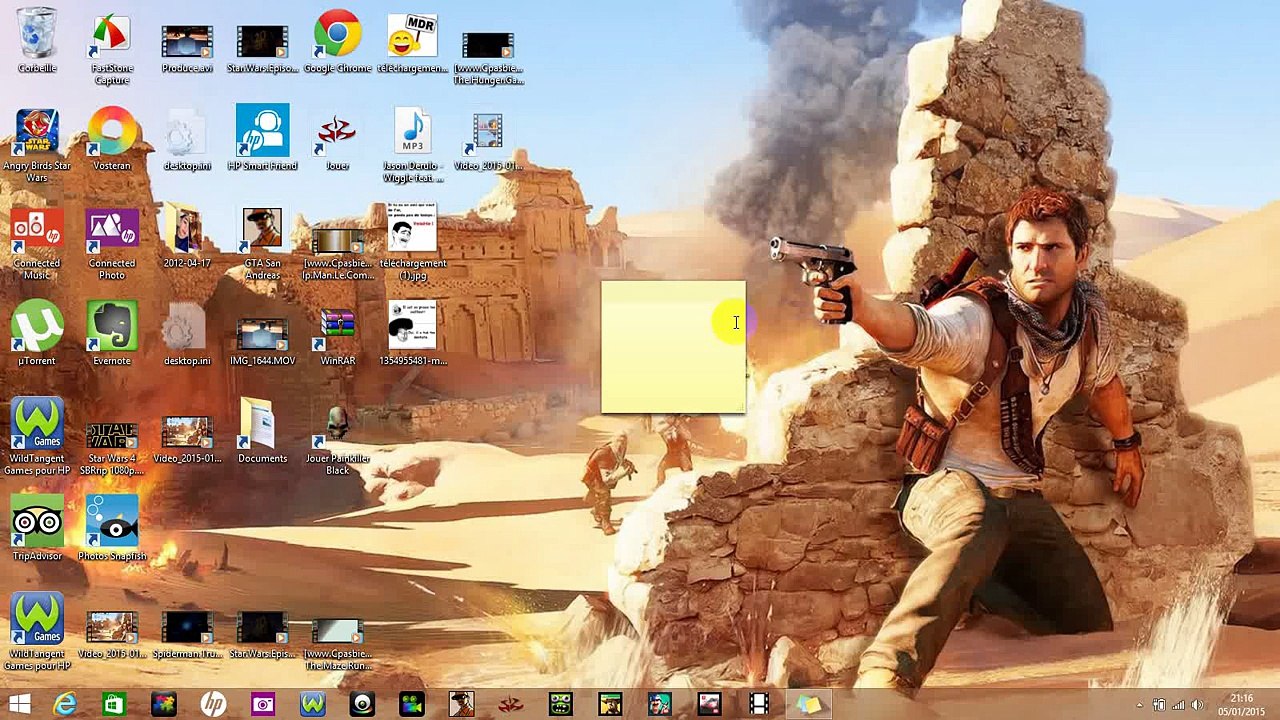Select the MDR smiley téléchargement image
The width and height of the screenshot is (1280, 720).
(412, 42)
